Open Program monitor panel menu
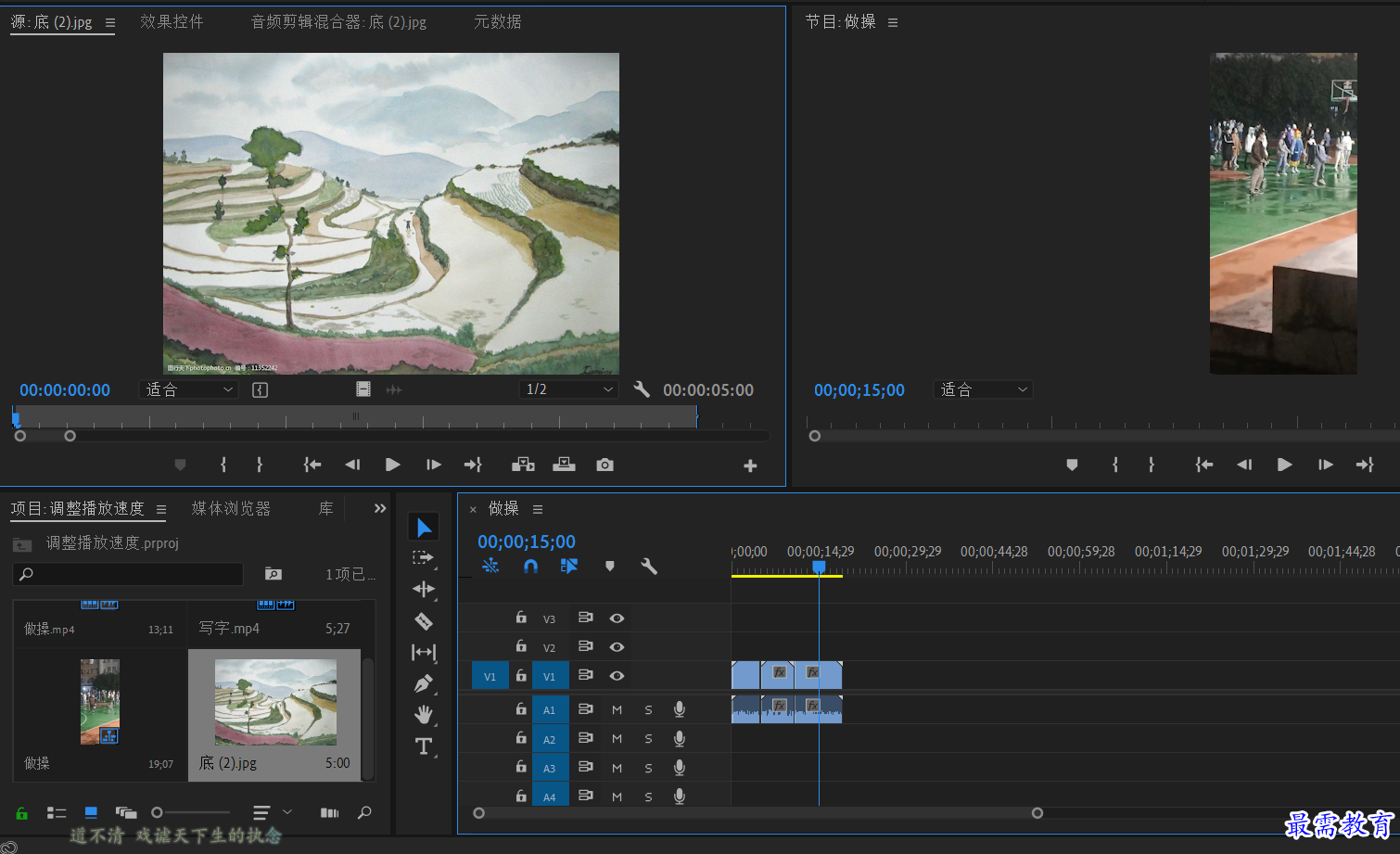Screen dimensions: 1400x854 [893, 22]
